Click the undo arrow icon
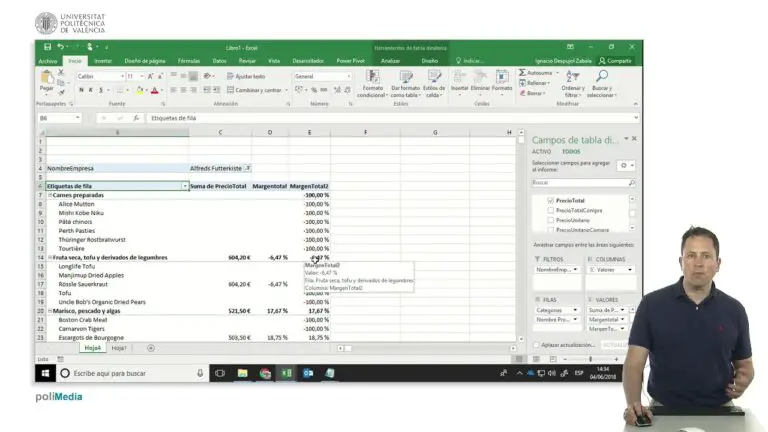 [x=61, y=47]
